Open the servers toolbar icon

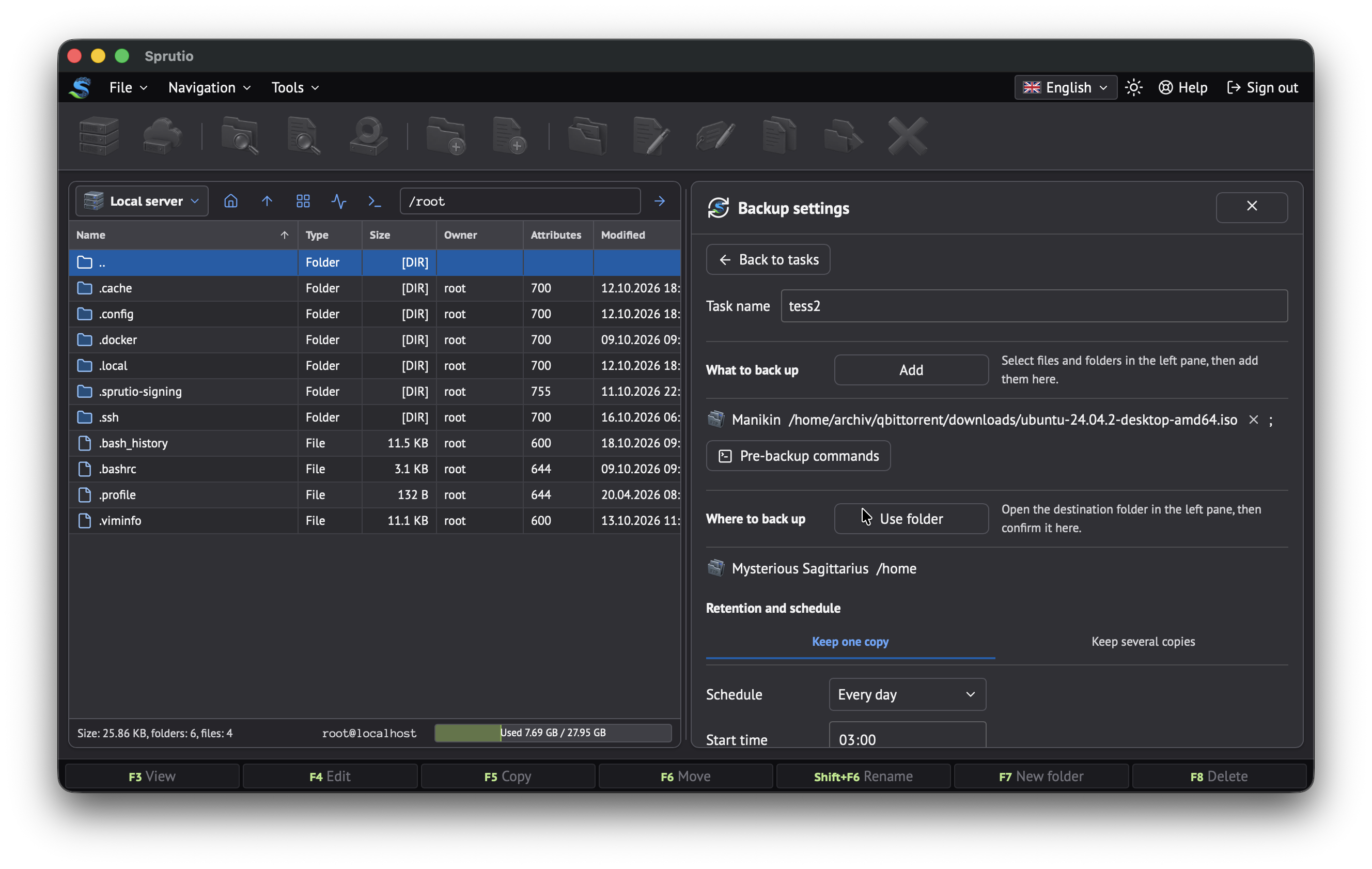coord(99,136)
